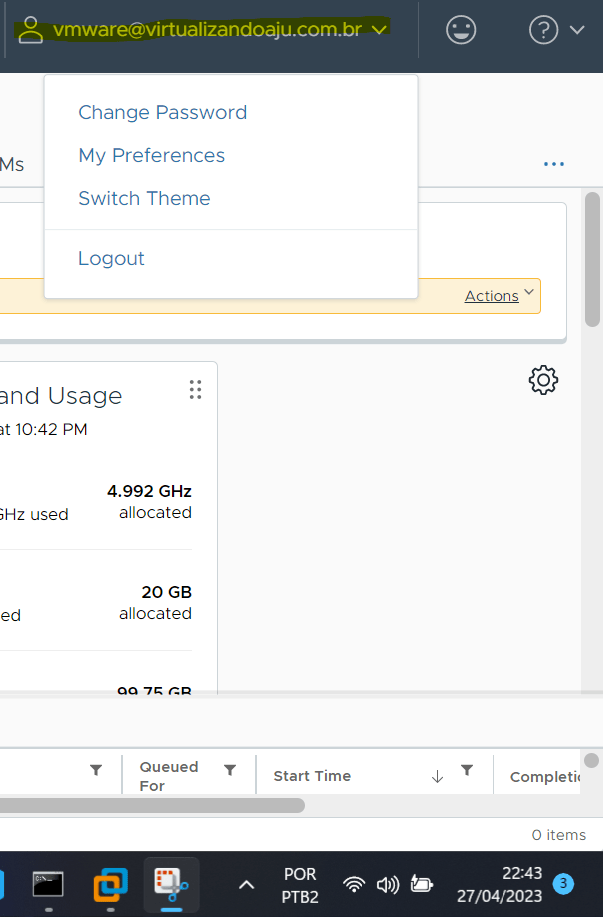Show hidden system tray icons
The height and width of the screenshot is (917, 603).
point(246,884)
